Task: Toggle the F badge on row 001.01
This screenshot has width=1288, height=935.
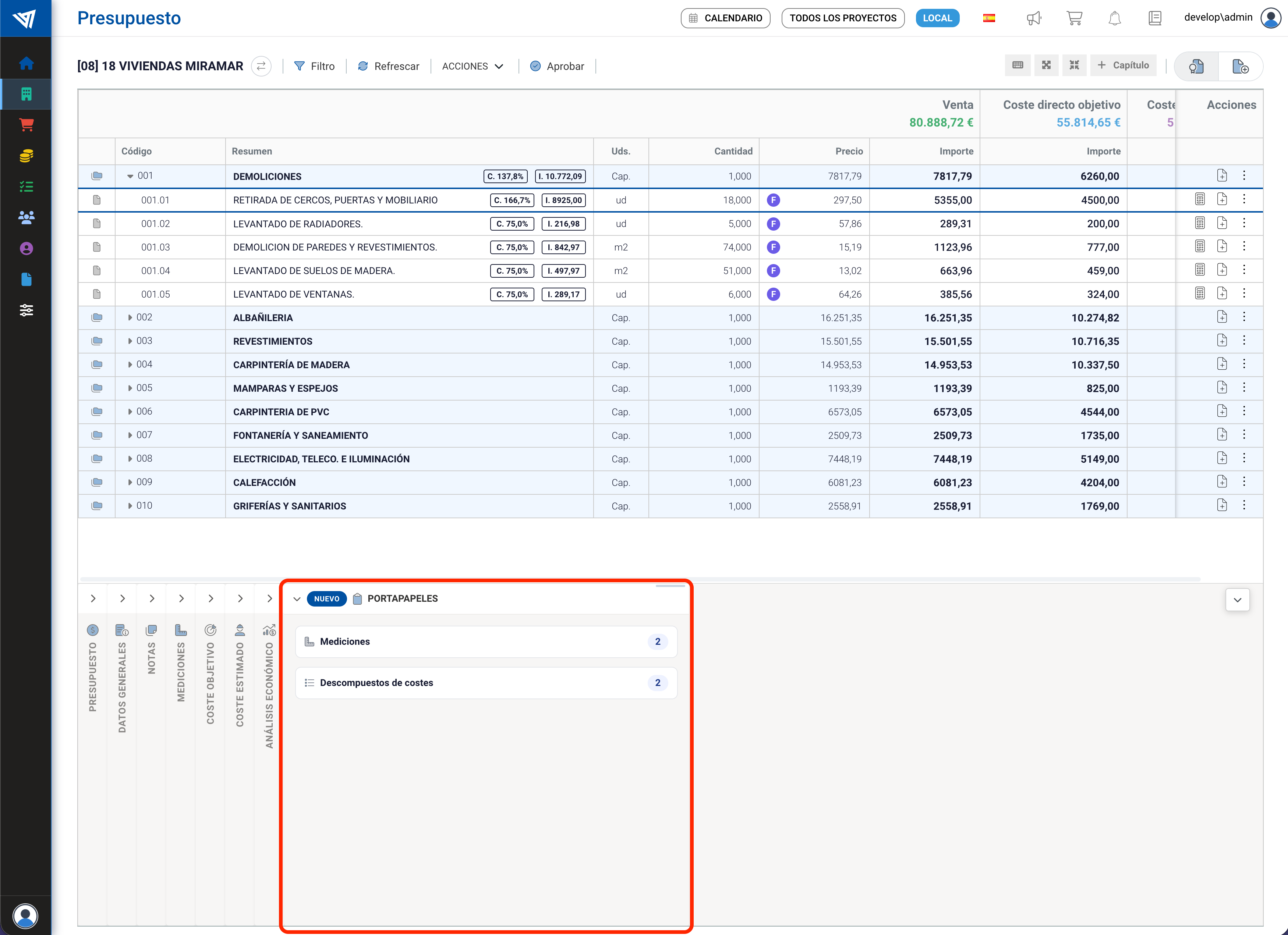Action: point(773,200)
